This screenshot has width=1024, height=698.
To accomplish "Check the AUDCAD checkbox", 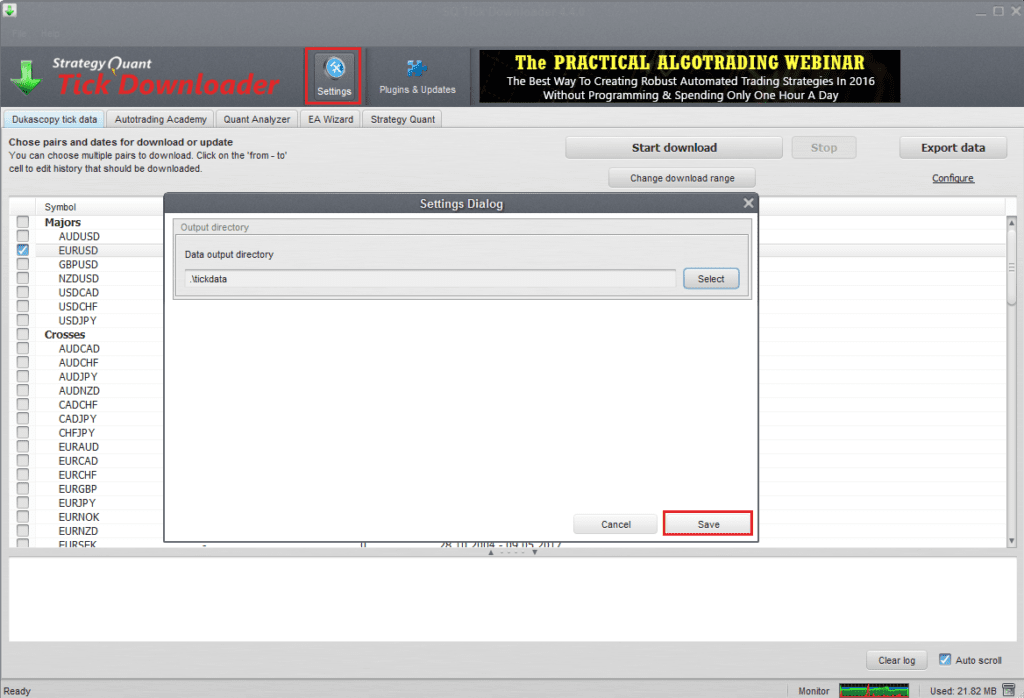I will 23,348.
